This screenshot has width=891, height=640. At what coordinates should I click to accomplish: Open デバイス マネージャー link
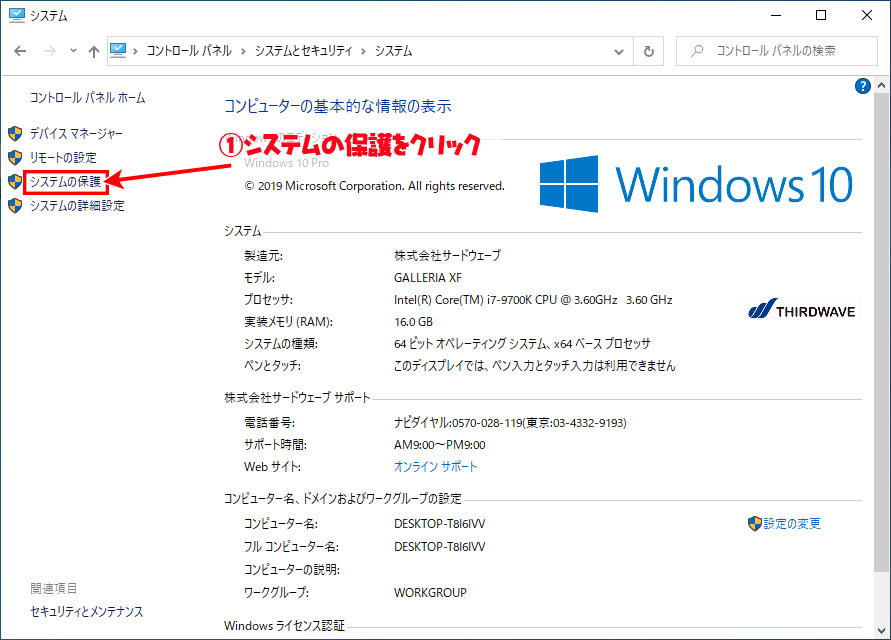tap(76, 134)
